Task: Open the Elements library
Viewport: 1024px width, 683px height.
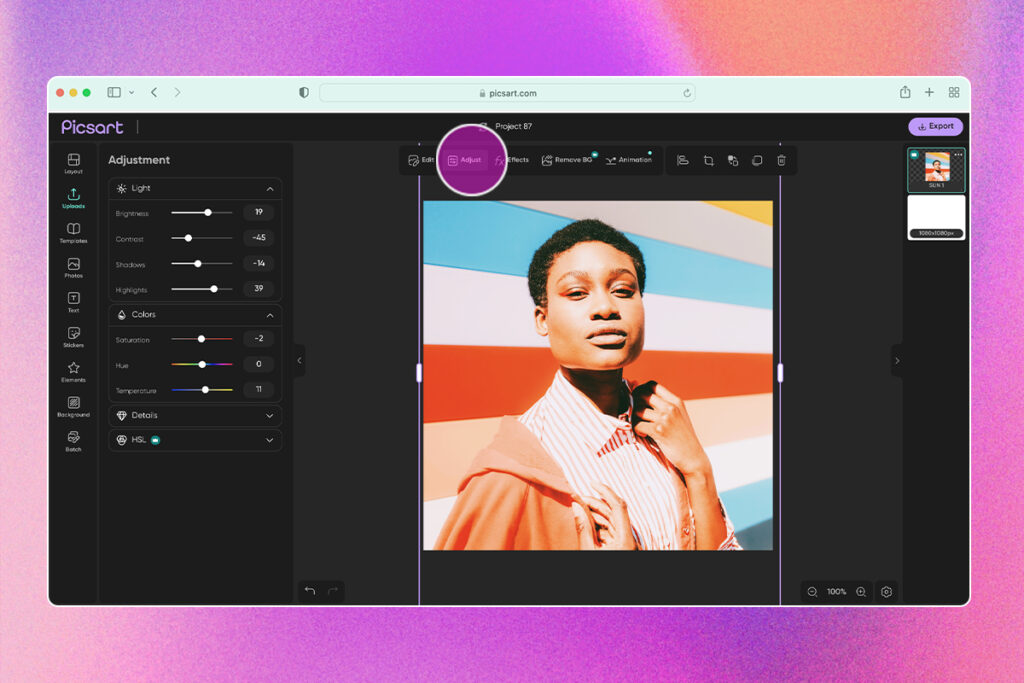Action: pos(73,371)
